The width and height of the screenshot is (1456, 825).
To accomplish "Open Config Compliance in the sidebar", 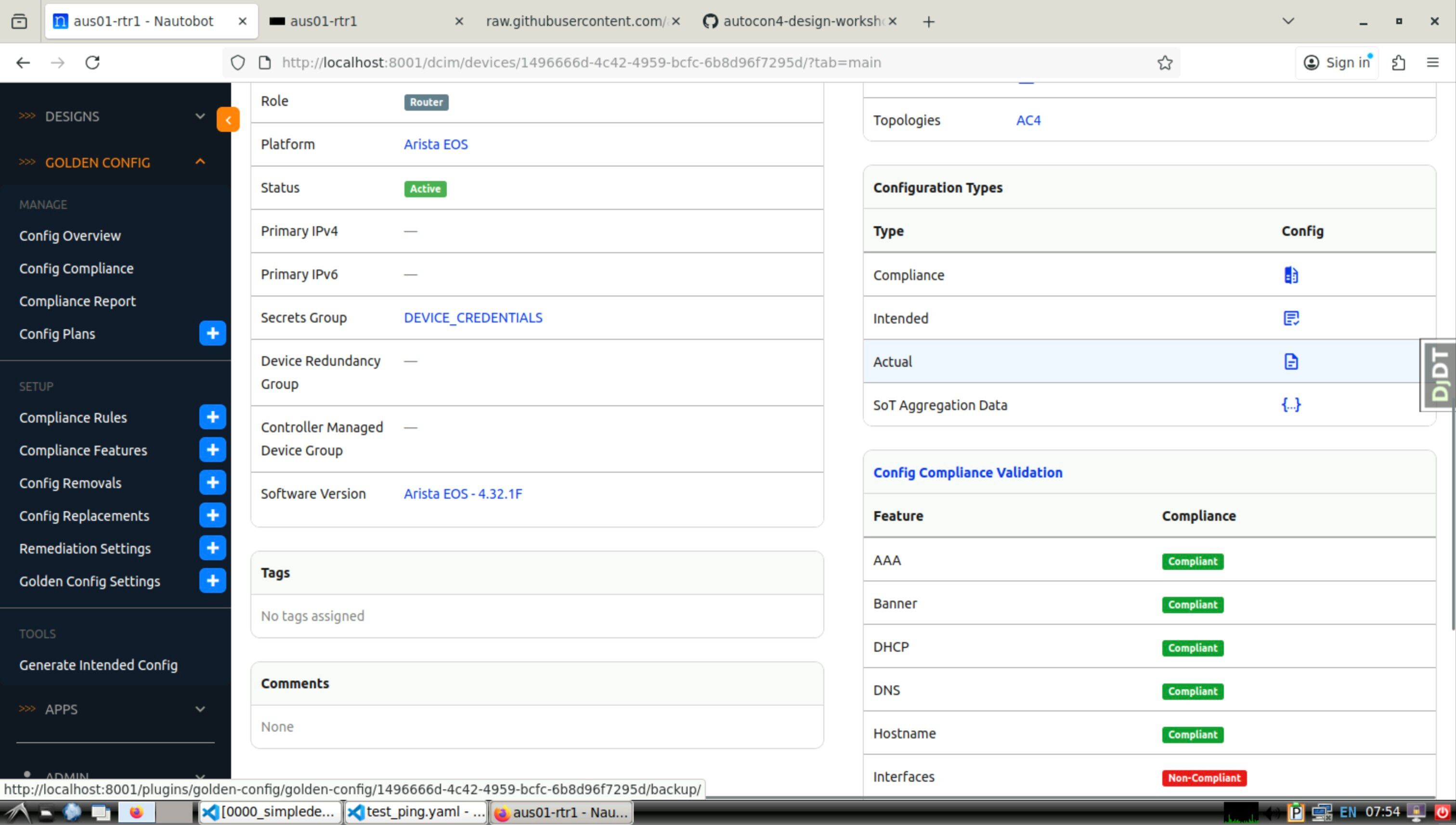I will pyautogui.click(x=77, y=269).
